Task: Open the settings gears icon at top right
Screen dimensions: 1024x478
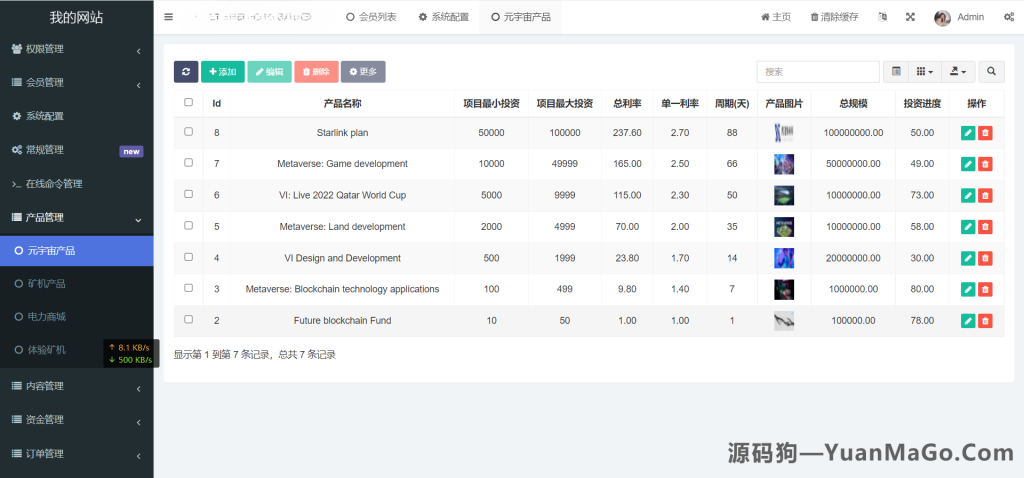Action: tap(1008, 17)
